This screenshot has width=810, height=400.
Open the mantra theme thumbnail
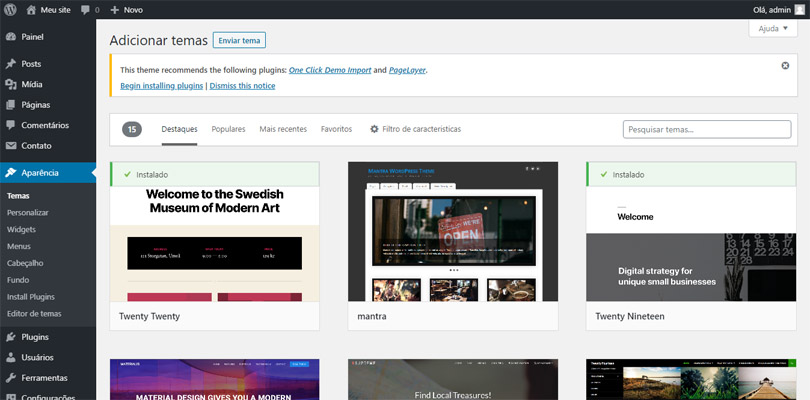pos(452,231)
